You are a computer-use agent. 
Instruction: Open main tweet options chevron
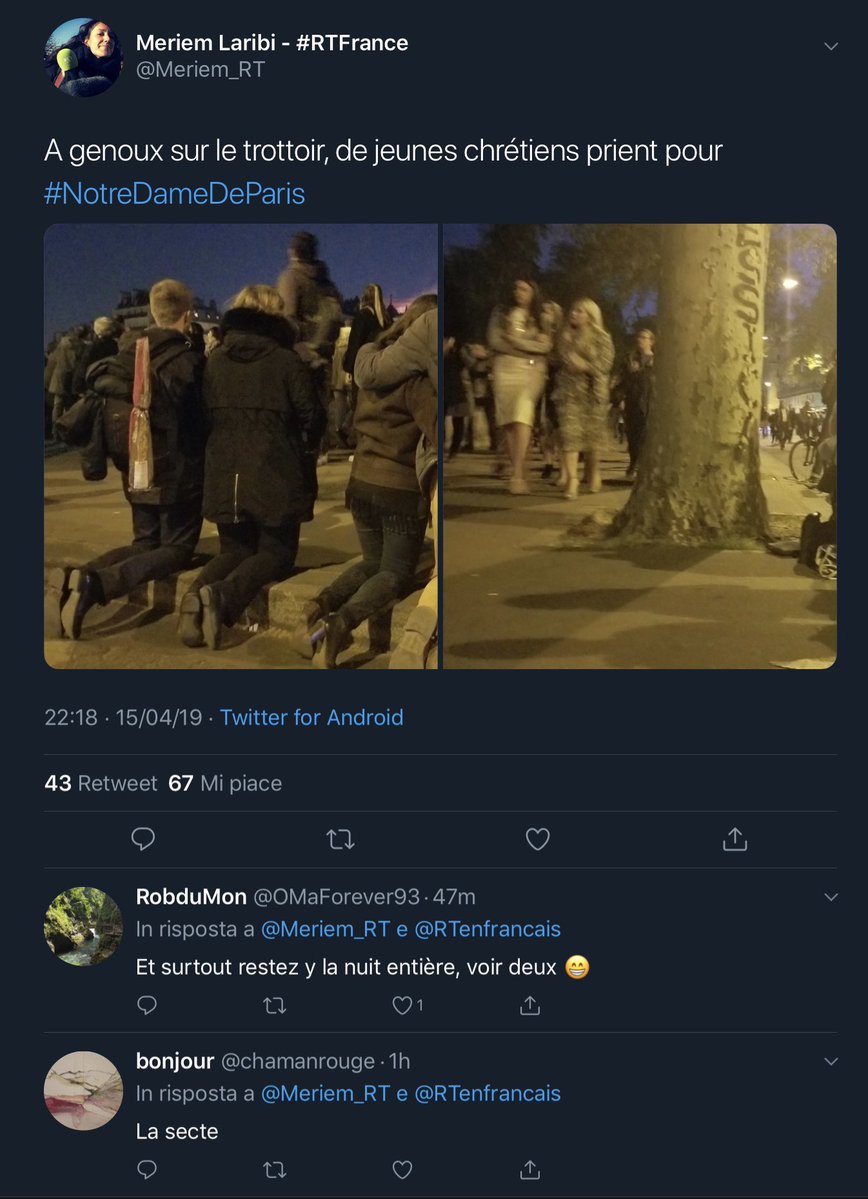(830, 46)
